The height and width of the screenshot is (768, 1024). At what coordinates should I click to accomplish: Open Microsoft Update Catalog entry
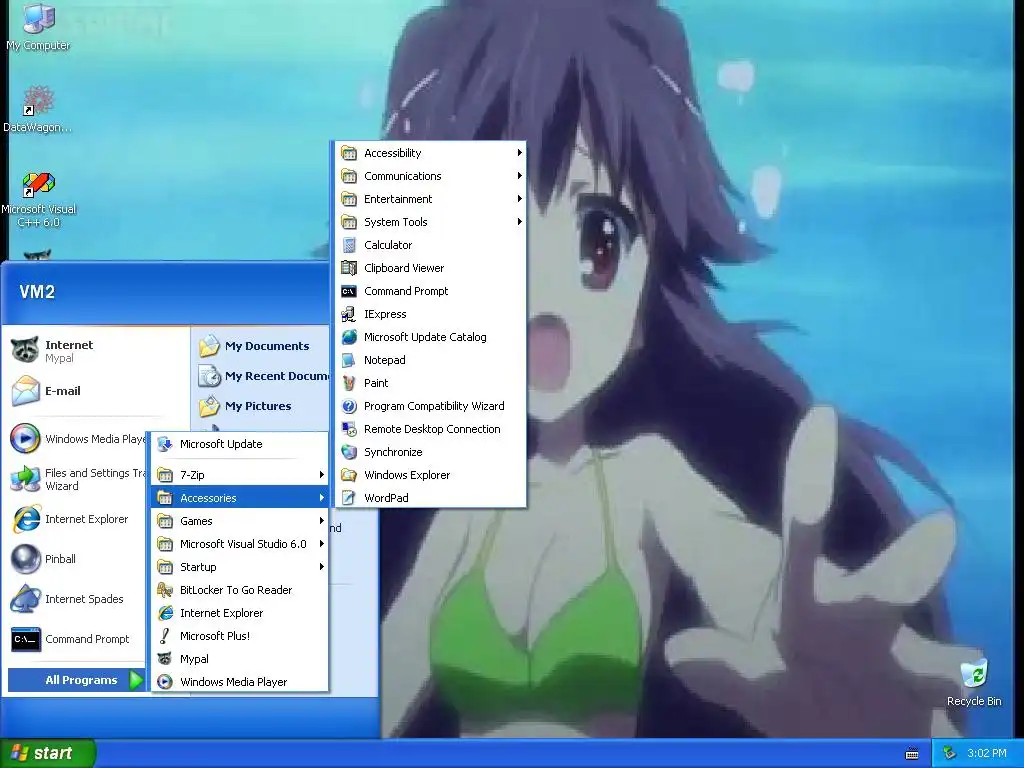tap(430, 337)
